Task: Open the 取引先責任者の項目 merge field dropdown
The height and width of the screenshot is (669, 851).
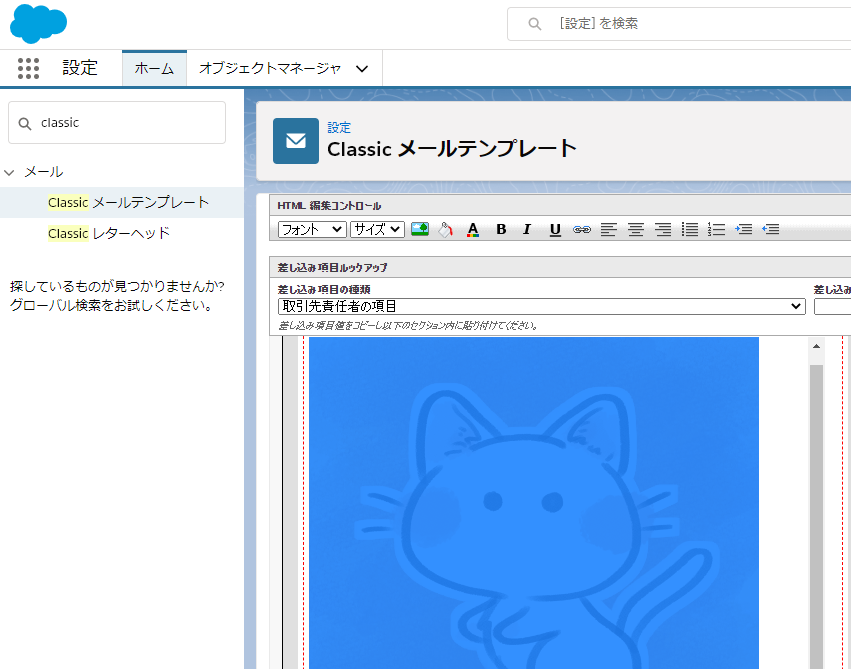Action: coord(541,306)
